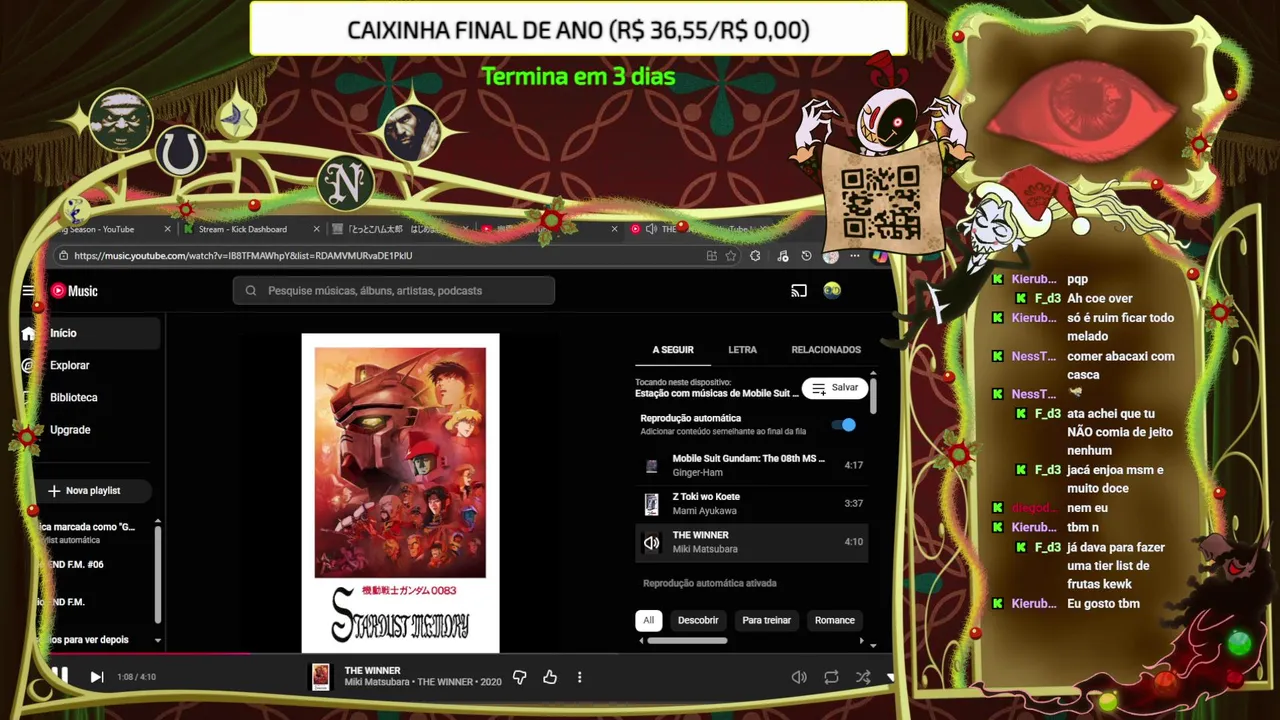Like THE WINNER song

550,677
